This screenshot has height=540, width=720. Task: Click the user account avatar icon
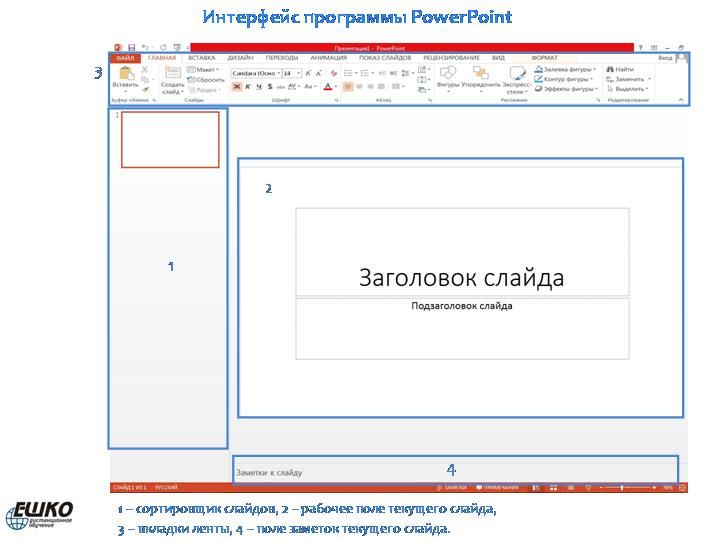click(x=682, y=58)
